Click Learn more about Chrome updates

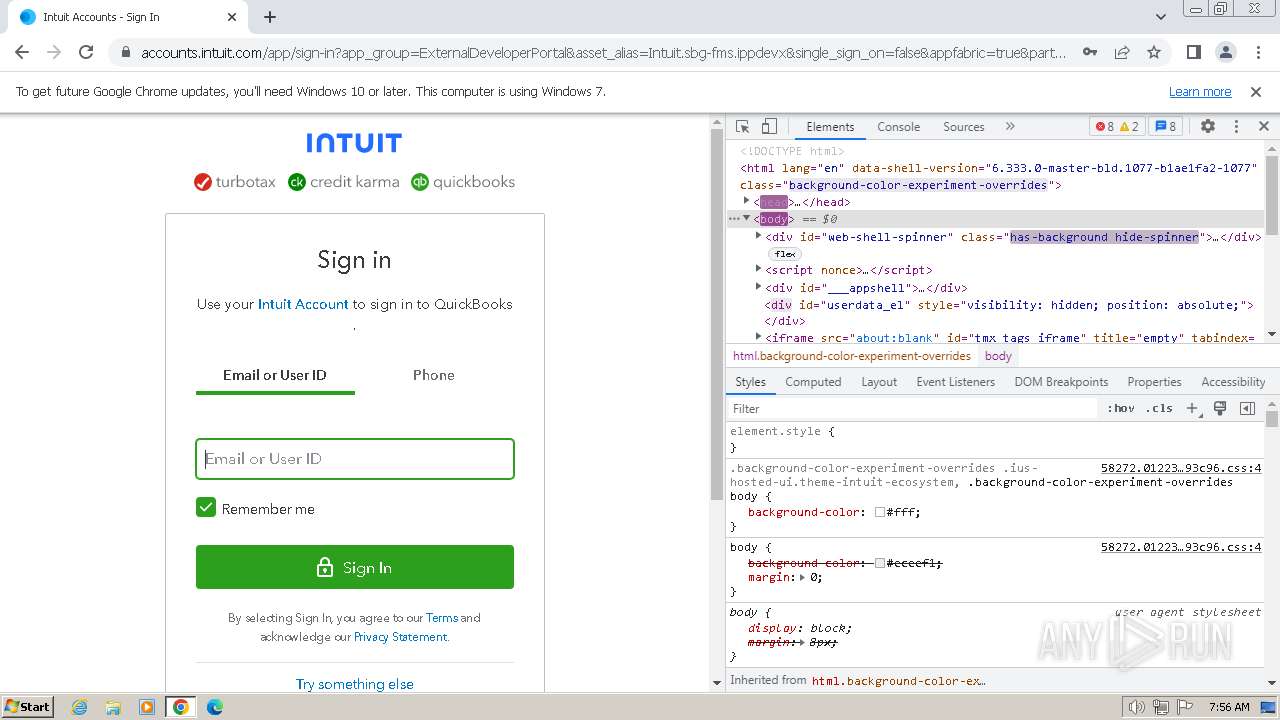pyautogui.click(x=1200, y=91)
